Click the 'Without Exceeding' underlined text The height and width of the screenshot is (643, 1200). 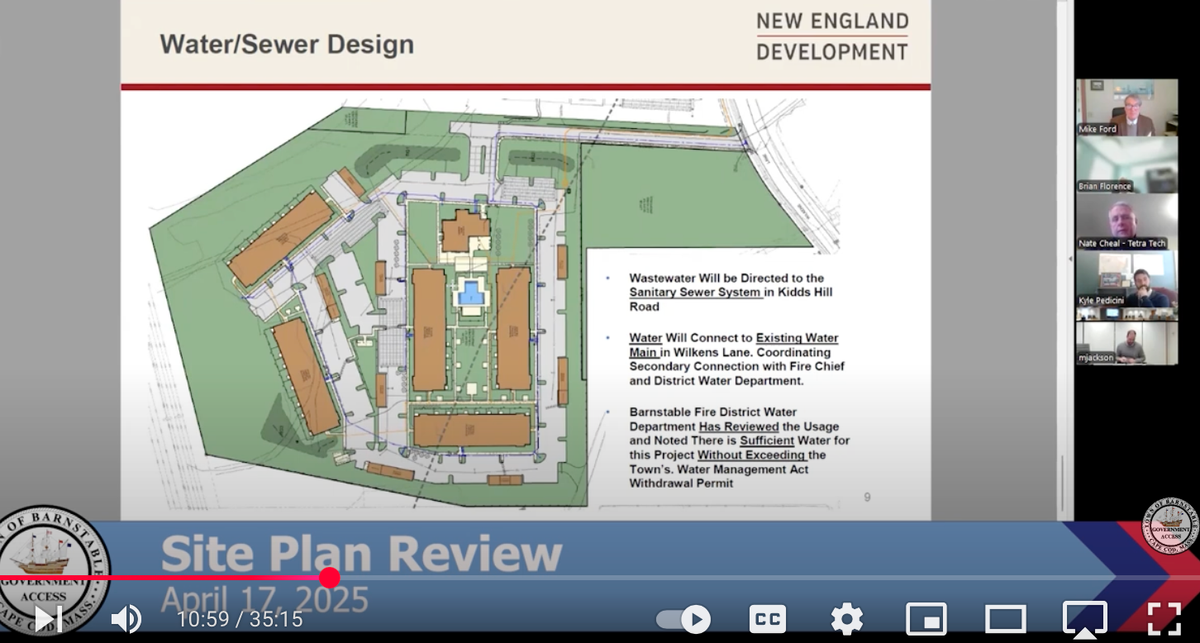(x=751, y=455)
